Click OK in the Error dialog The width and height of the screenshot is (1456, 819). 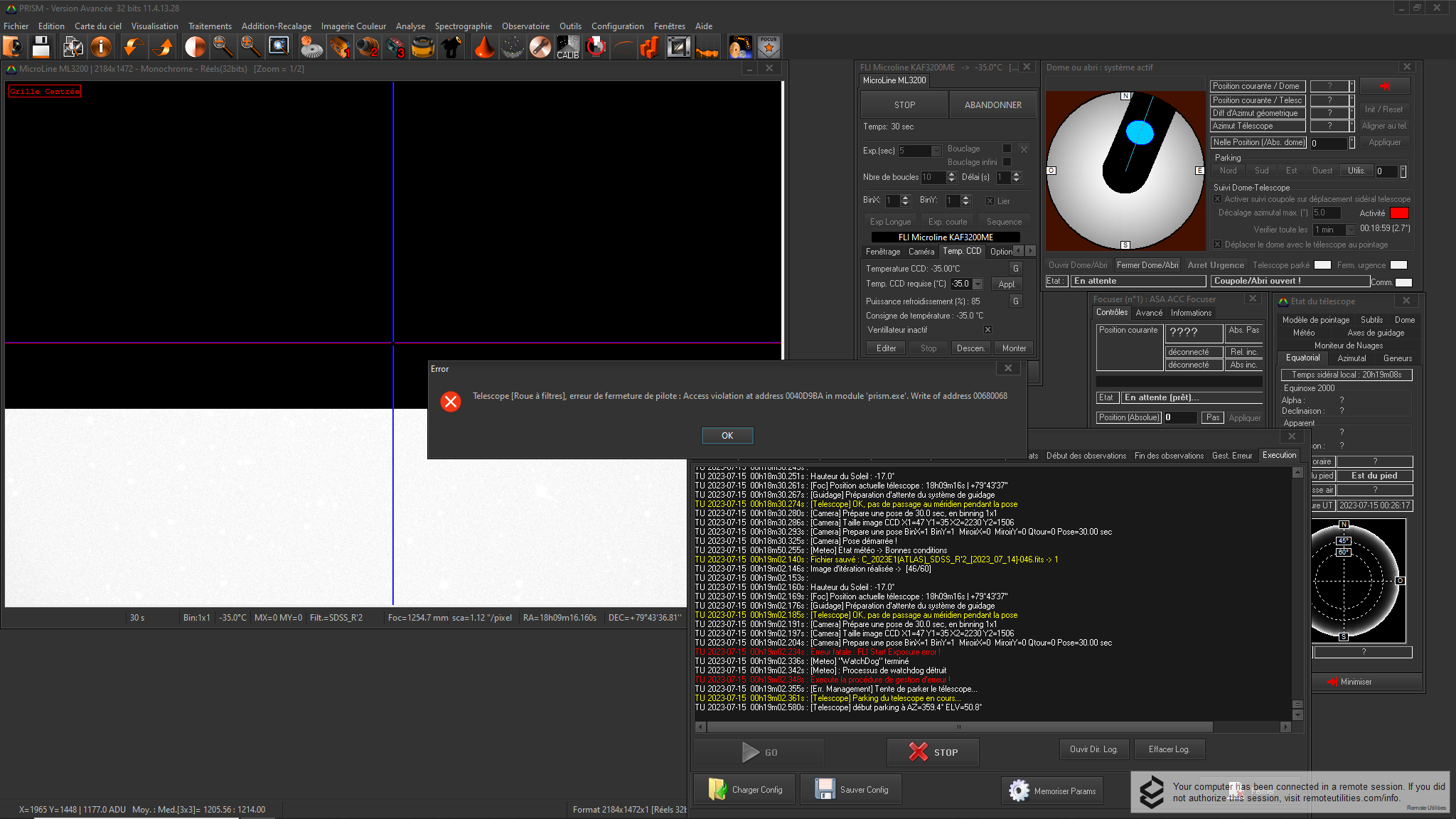[727, 436]
